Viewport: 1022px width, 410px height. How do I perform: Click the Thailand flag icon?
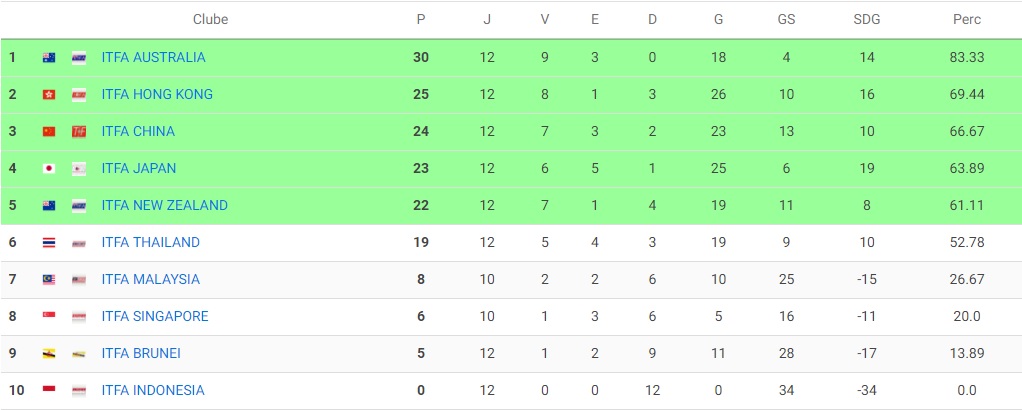49,243
